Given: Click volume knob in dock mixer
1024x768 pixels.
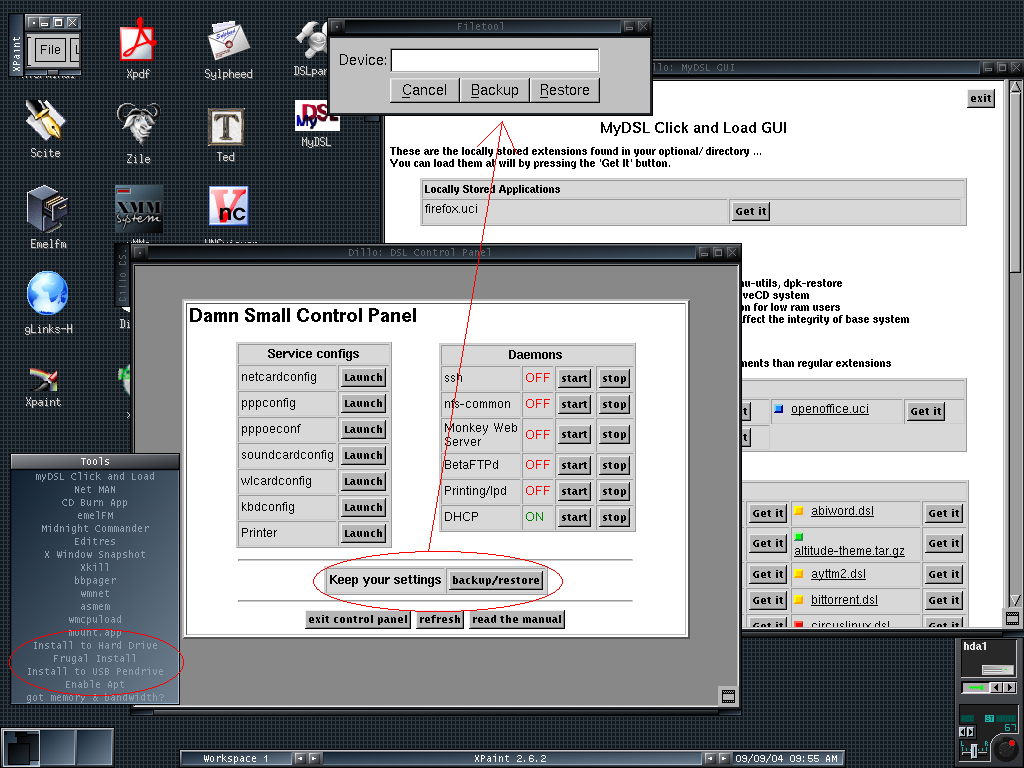Looking at the screenshot, I should [1005, 748].
